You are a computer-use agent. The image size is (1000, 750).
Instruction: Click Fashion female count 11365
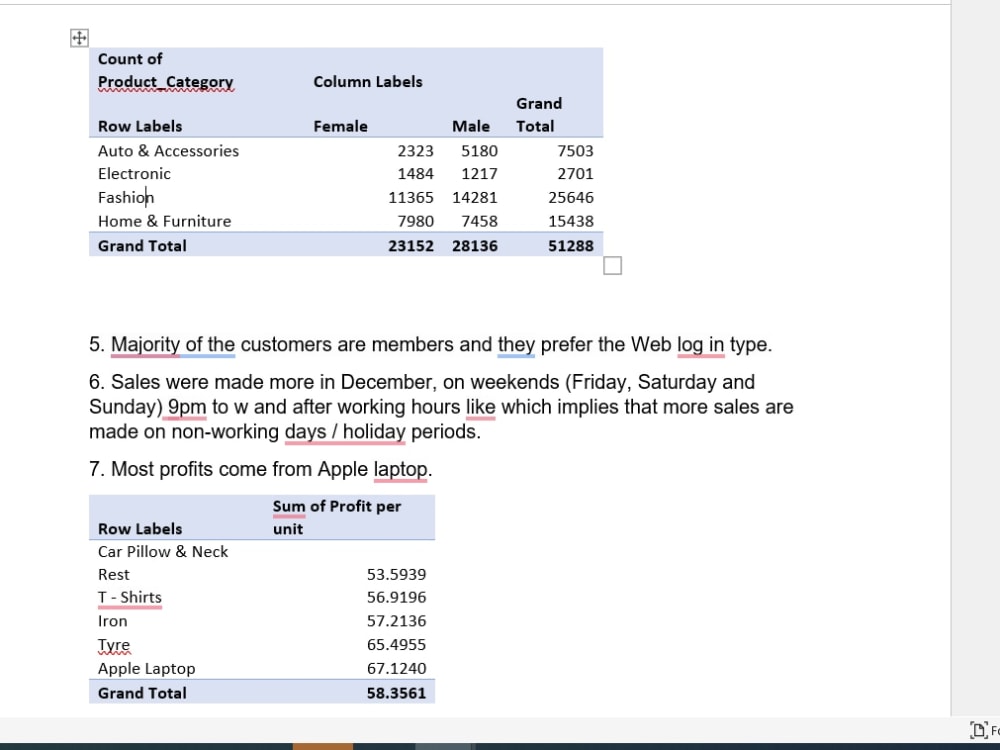(411, 198)
